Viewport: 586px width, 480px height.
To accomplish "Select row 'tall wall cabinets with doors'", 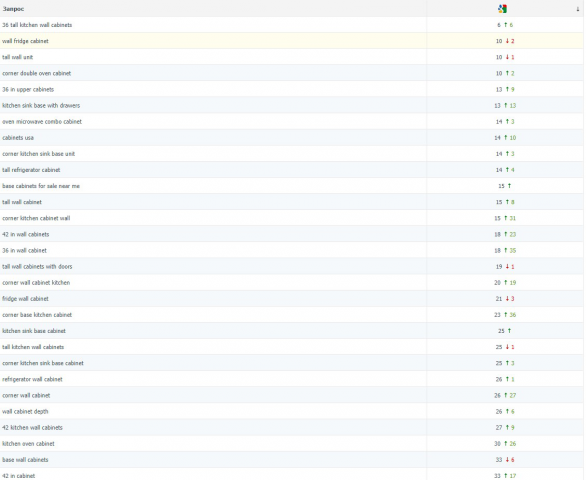I will click(x=292, y=267).
